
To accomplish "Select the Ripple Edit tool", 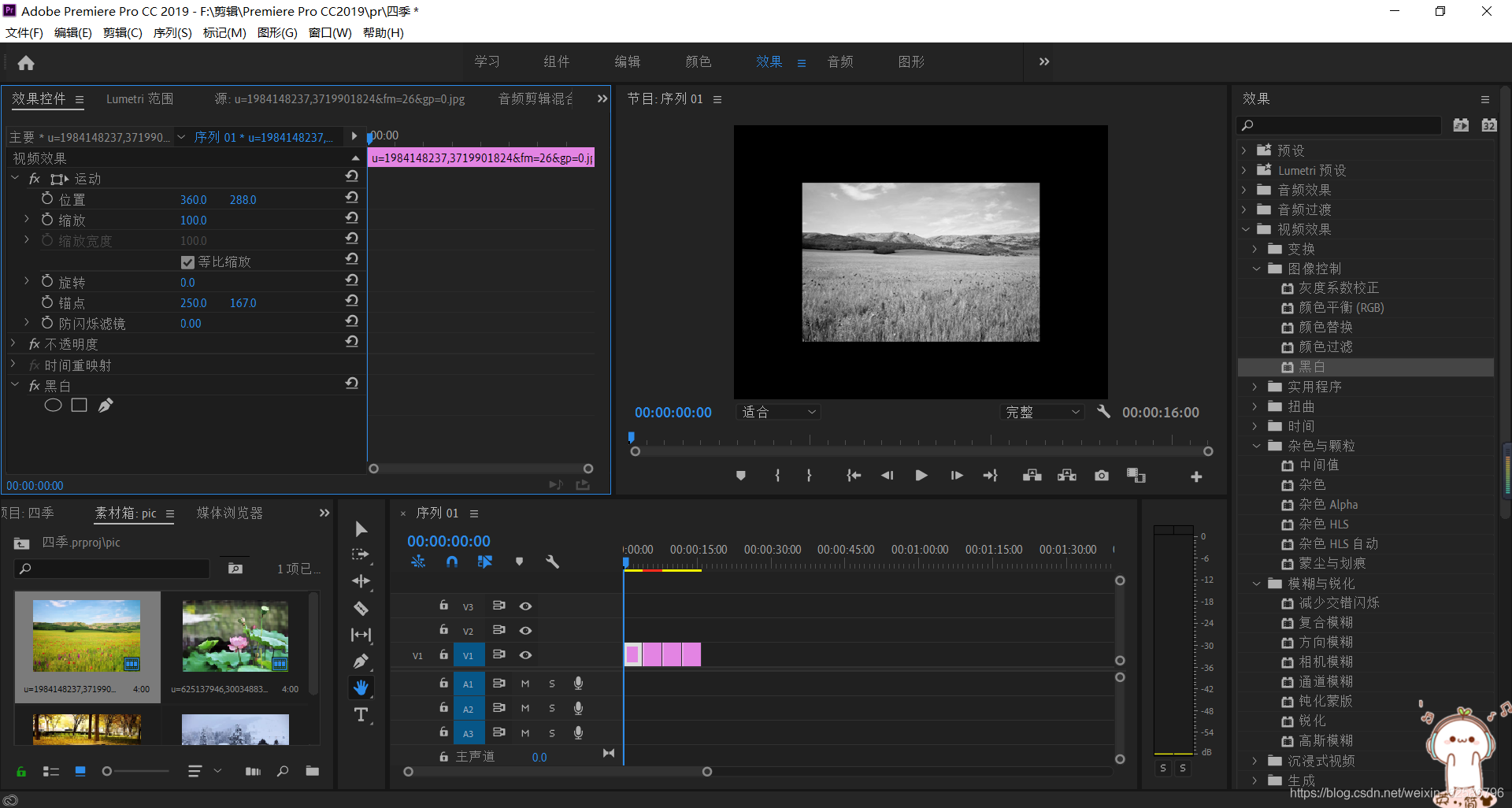I will point(361,581).
